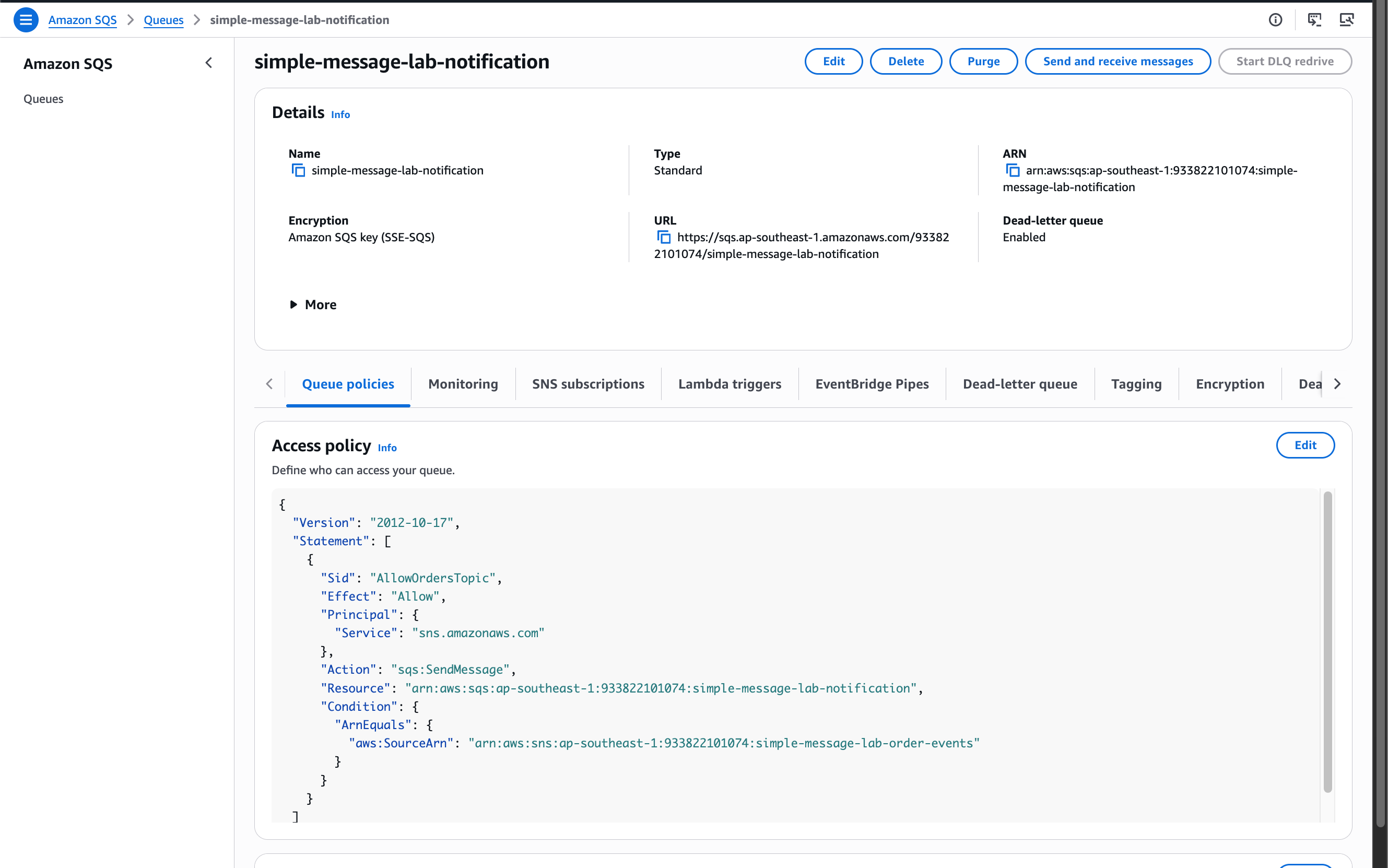The image size is (1388, 868).
Task: Open the info panel circle icon
Action: point(1276,20)
